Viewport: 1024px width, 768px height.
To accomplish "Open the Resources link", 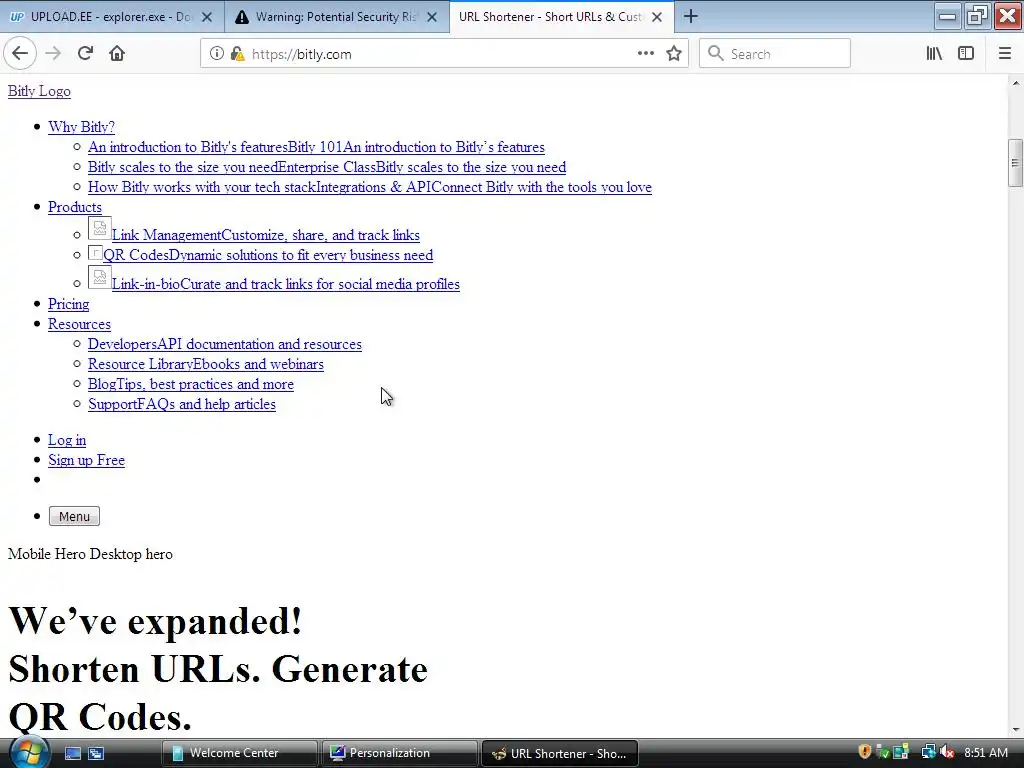I will tap(80, 325).
